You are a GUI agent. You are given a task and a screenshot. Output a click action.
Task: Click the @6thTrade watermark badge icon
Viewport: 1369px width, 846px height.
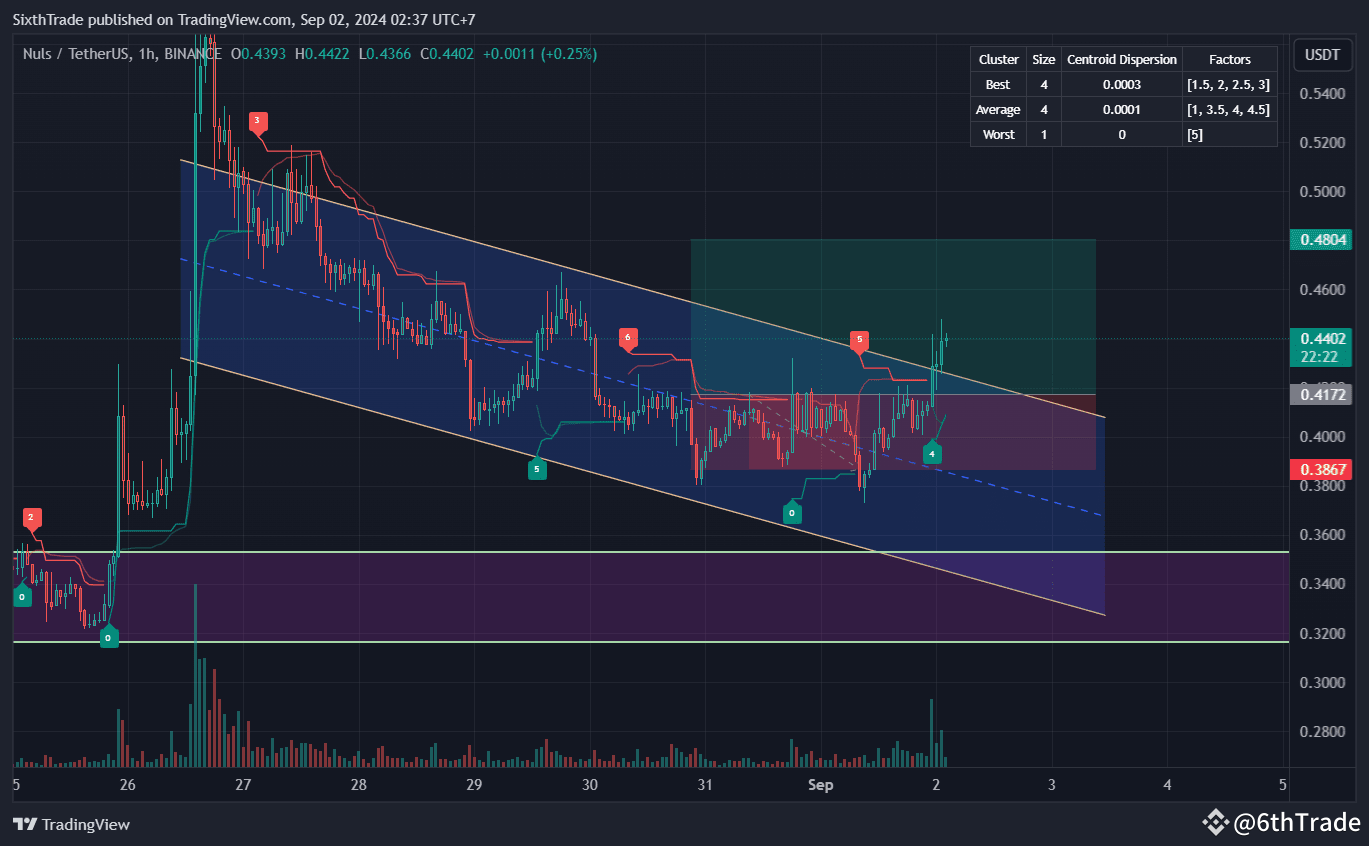[1216, 822]
